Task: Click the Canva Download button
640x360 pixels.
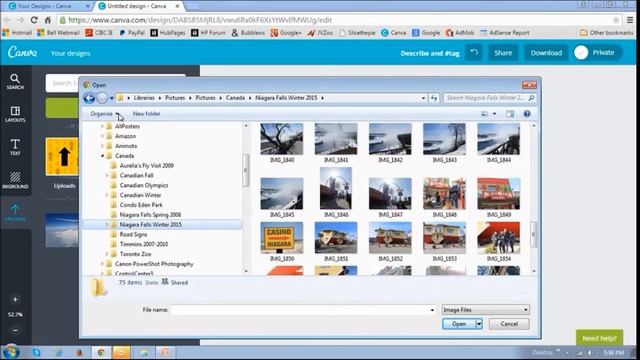Action: click(x=546, y=53)
